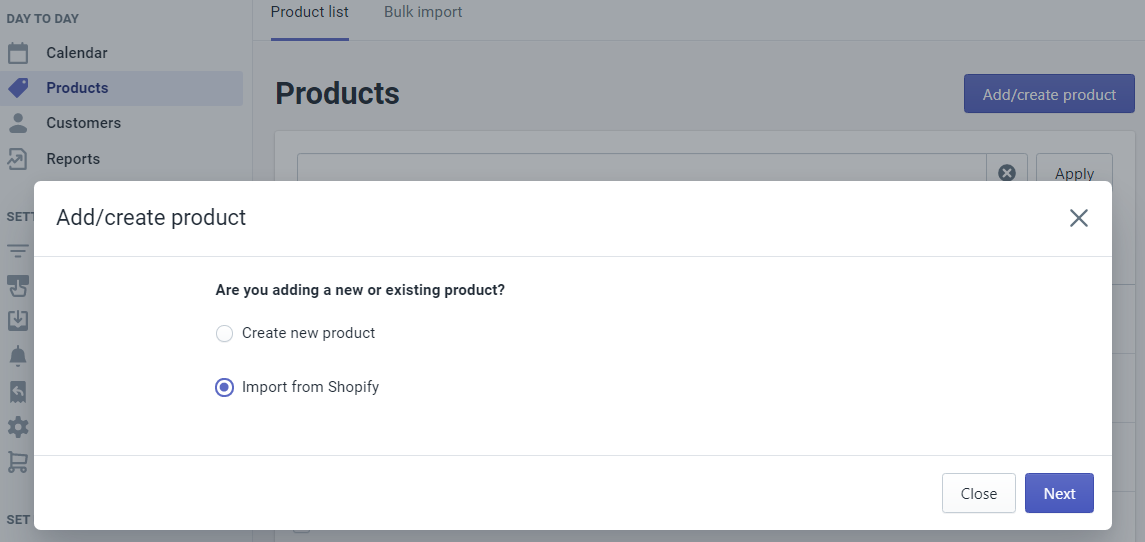Switch to the Product list tab
The height and width of the screenshot is (542, 1145).
point(310,12)
